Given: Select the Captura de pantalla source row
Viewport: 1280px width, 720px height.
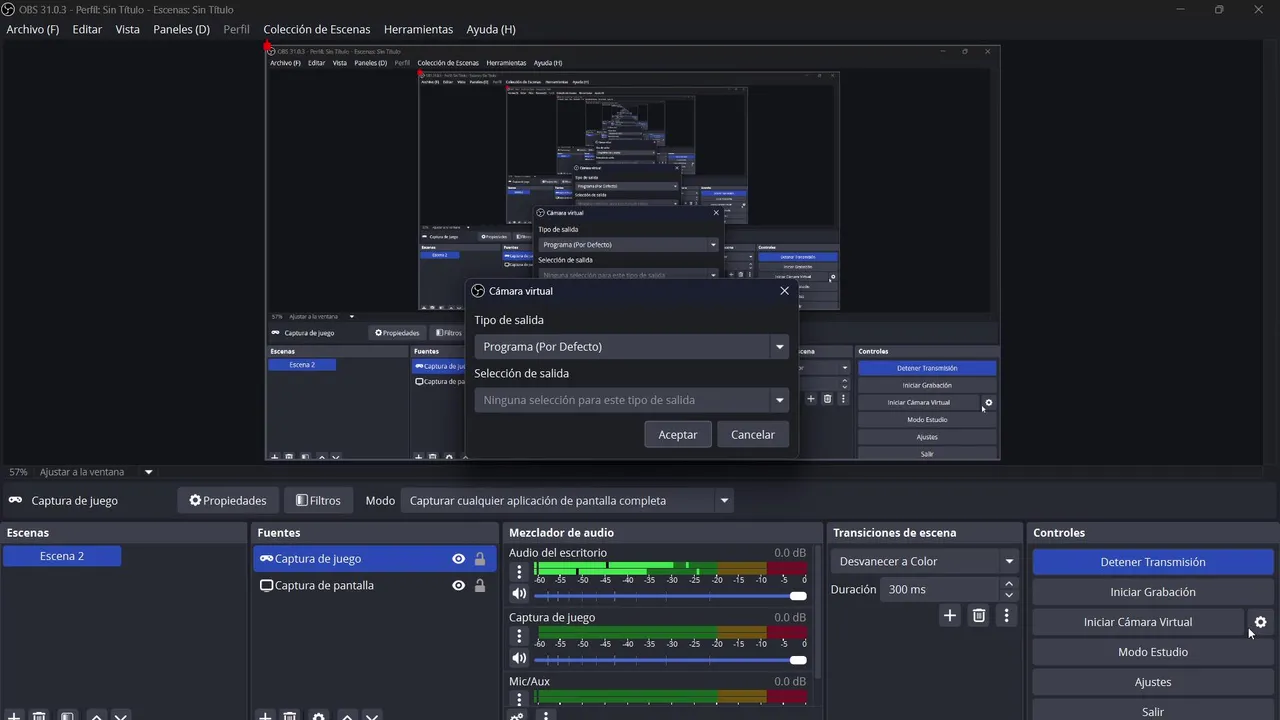Looking at the screenshot, I should [375, 585].
